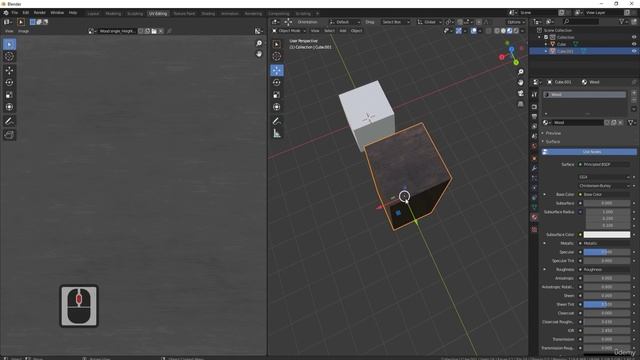Open the Modifier wrench properties tab
The image size is (640, 360).
point(534,168)
